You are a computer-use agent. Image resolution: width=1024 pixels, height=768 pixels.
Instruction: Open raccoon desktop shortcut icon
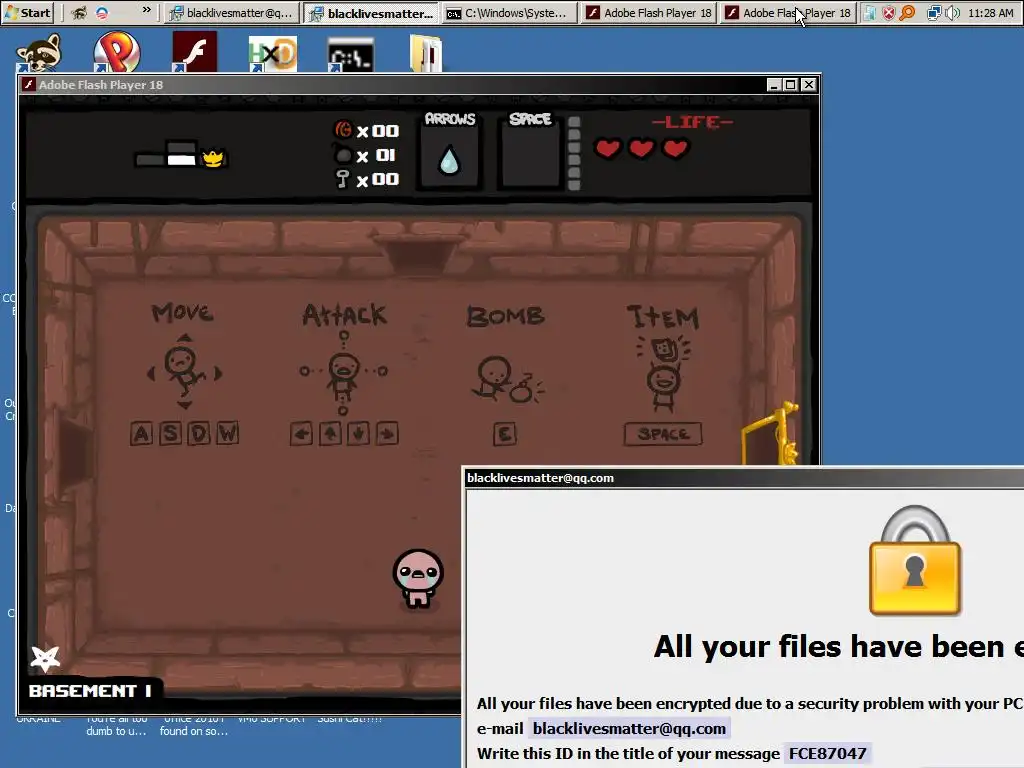39,52
